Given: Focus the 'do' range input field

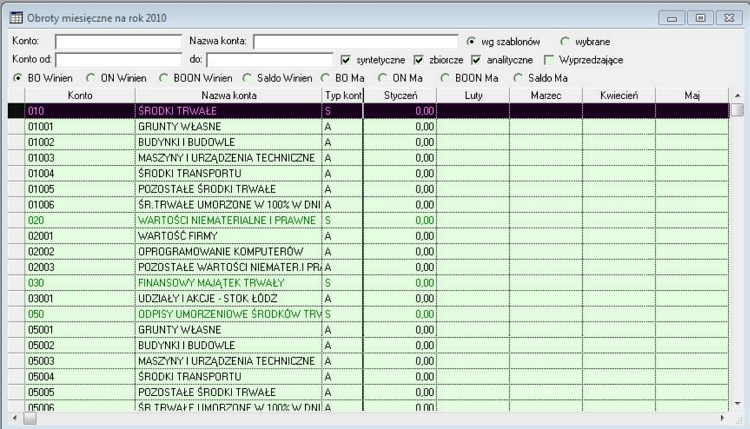Looking at the screenshot, I should pyautogui.click(x=270, y=60).
